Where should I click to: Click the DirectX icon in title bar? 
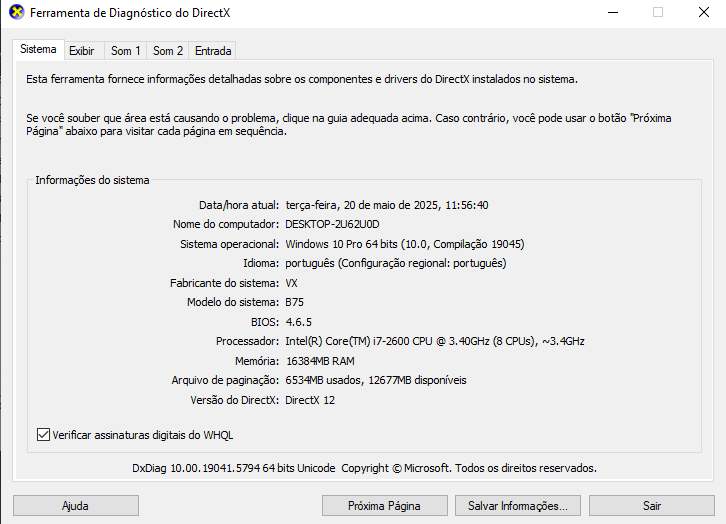(x=17, y=12)
